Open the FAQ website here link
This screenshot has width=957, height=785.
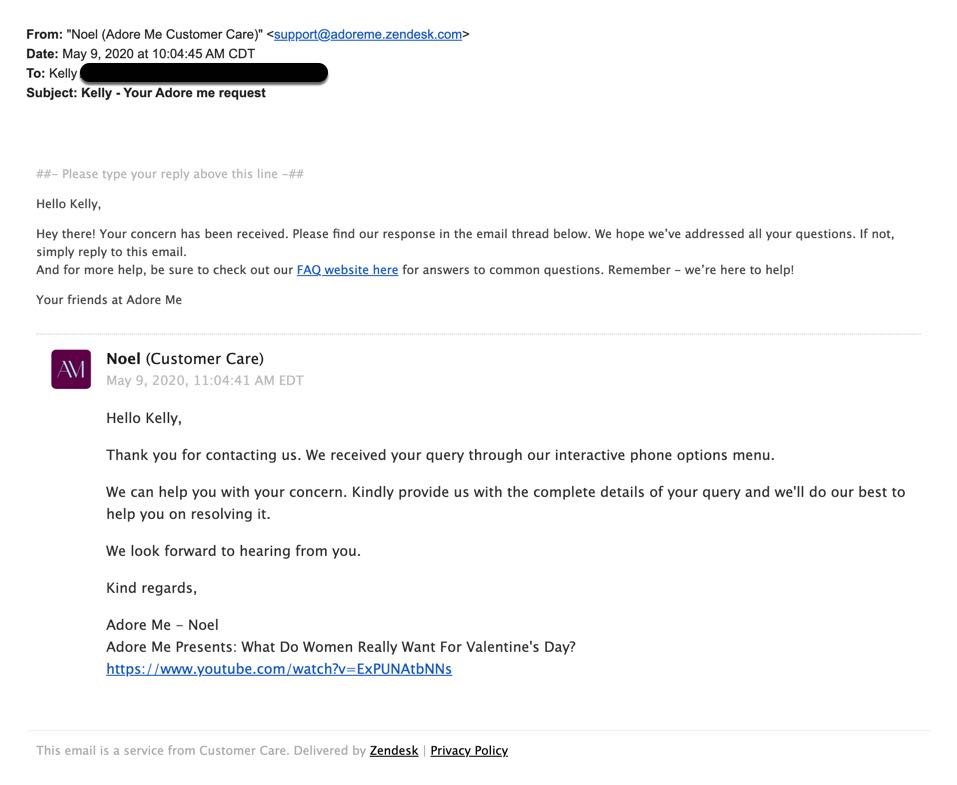[347, 270]
